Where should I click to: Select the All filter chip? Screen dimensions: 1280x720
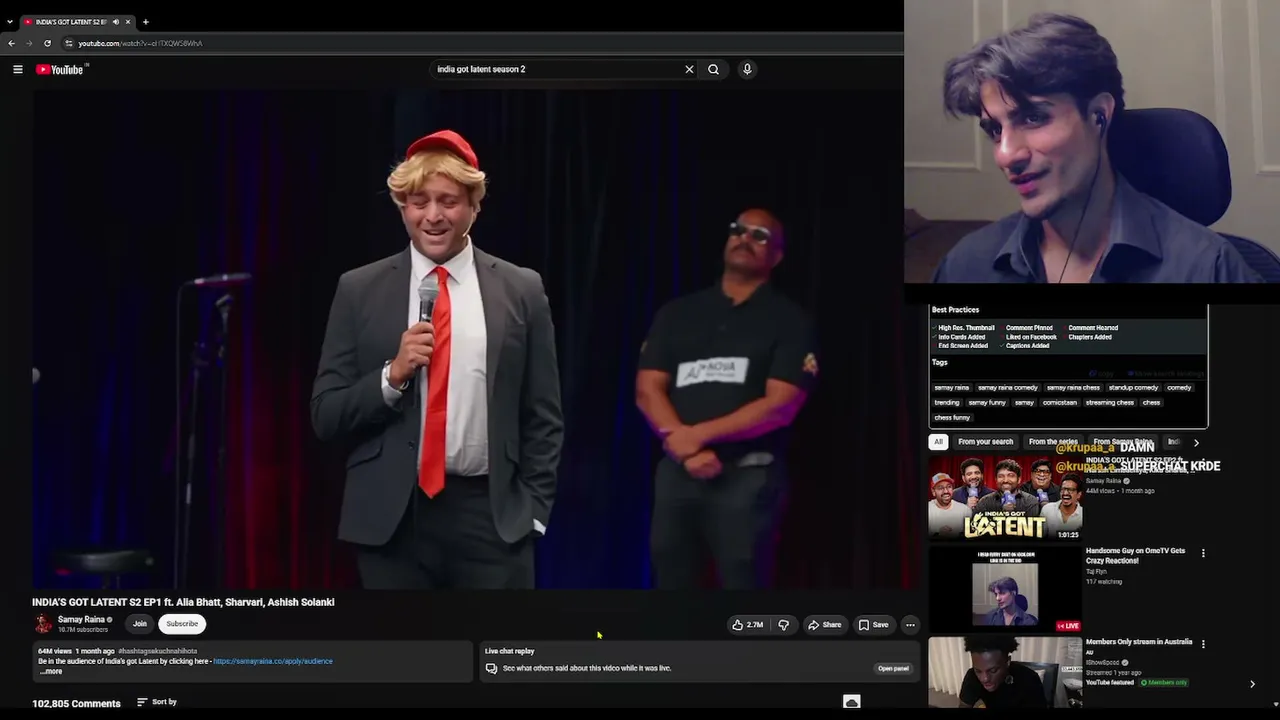(938, 442)
